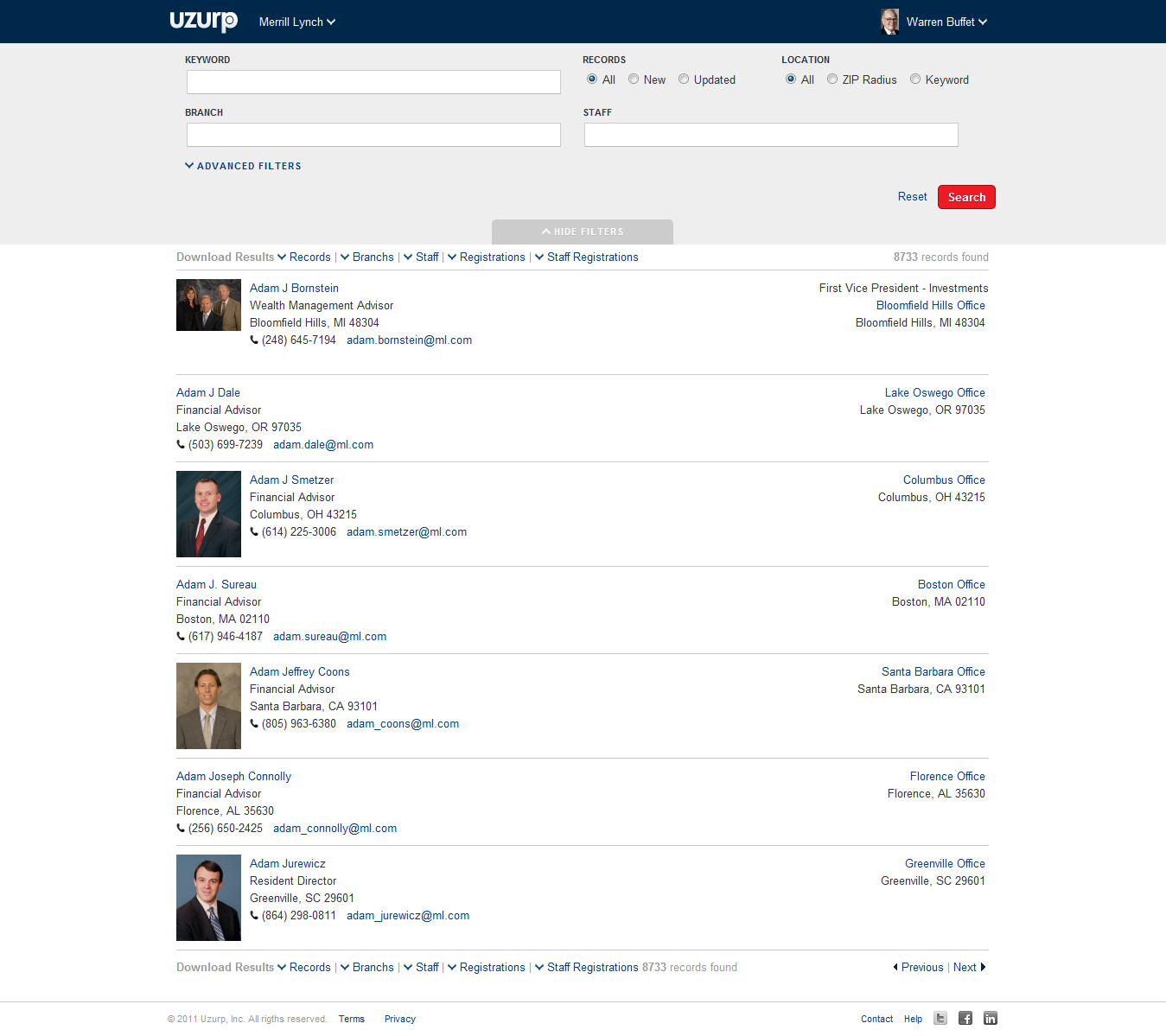Open the Help link in footer
Screen dimensions: 1166x1036
(914, 1020)
